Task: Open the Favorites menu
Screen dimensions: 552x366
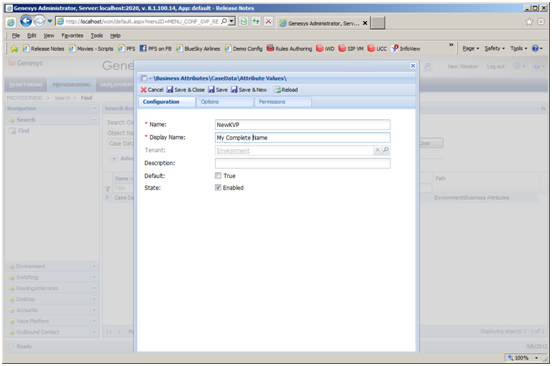Action: [x=72, y=36]
